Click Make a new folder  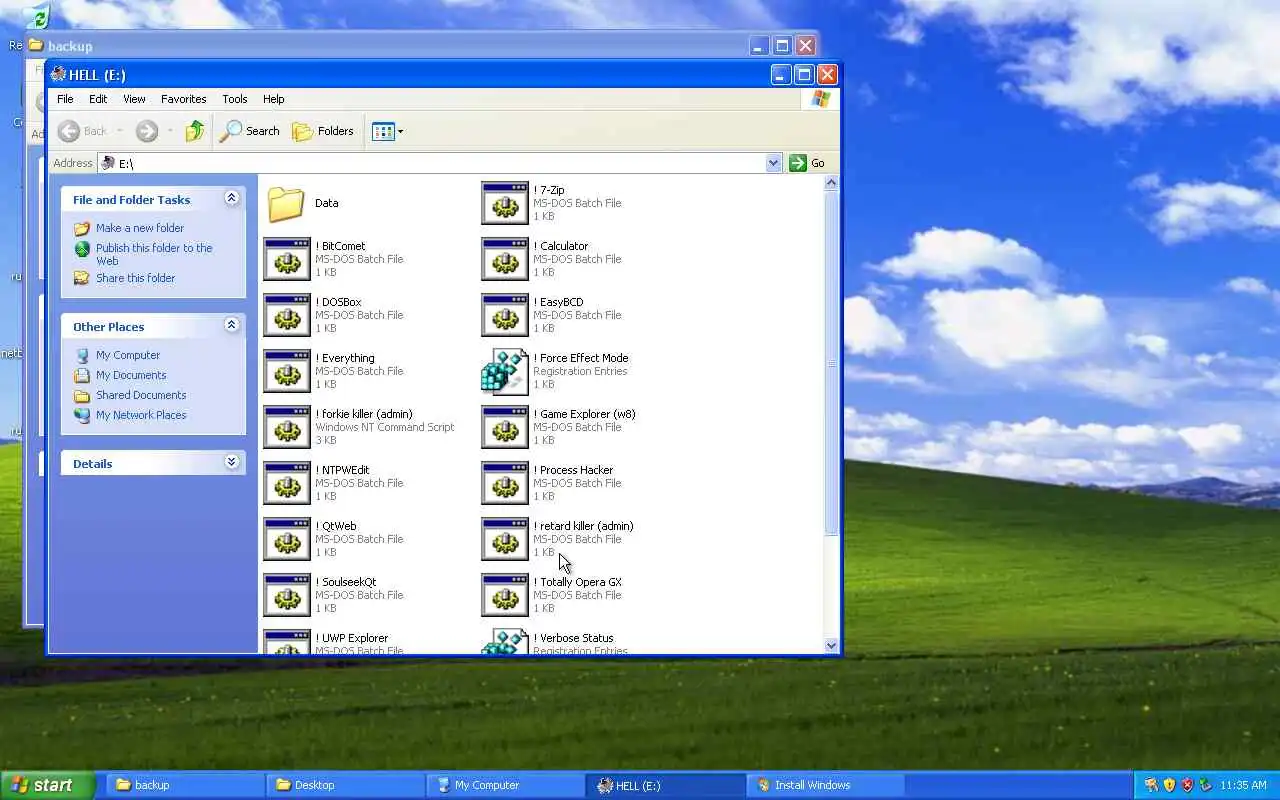point(140,228)
